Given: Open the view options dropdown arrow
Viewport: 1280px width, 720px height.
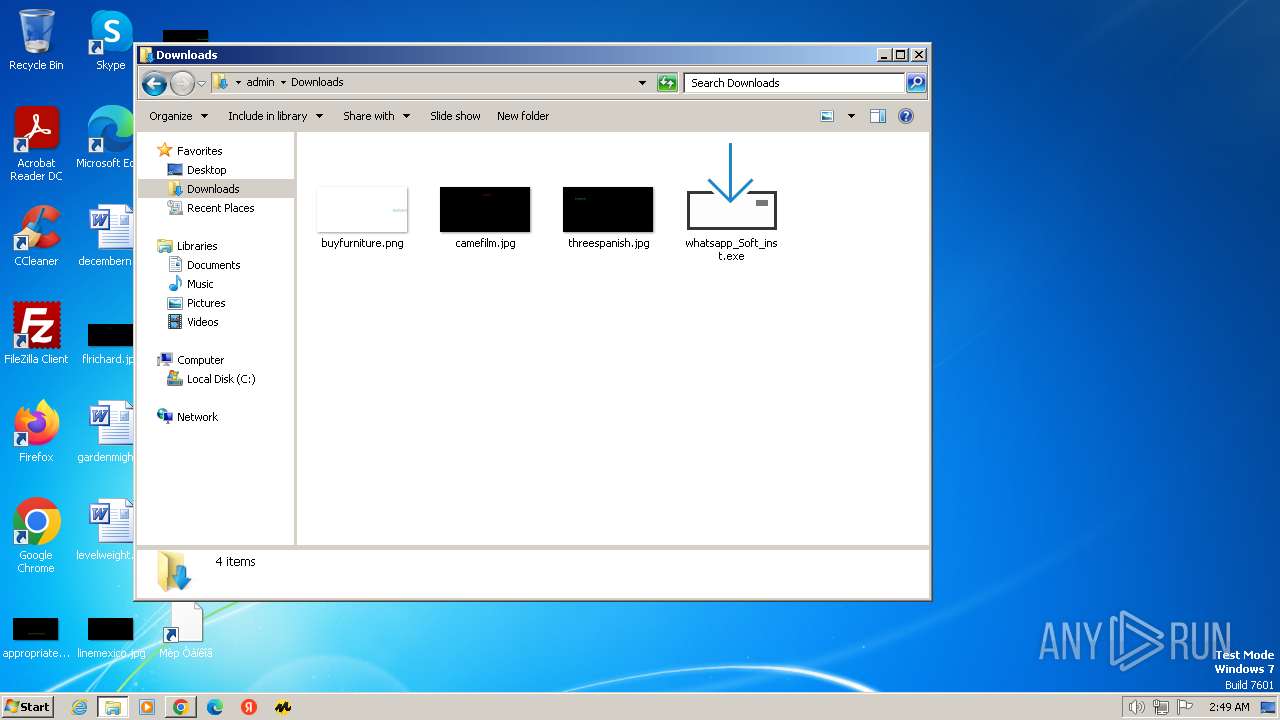Looking at the screenshot, I should click(x=851, y=116).
